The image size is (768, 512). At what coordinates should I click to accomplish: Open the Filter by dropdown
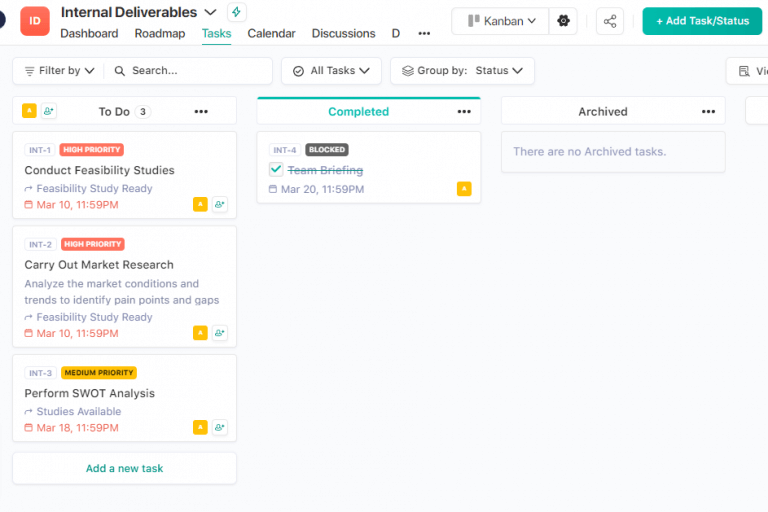pyautogui.click(x=59, y=71)
